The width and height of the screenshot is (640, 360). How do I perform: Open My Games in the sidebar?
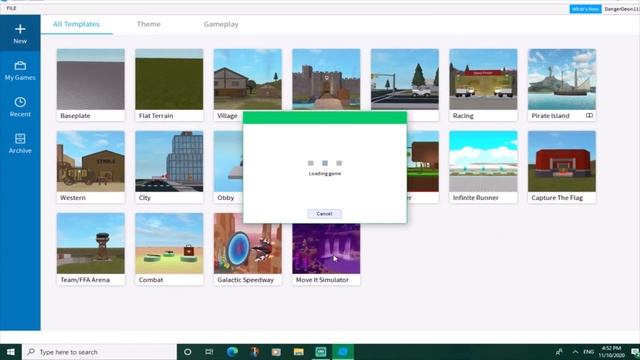20,71
